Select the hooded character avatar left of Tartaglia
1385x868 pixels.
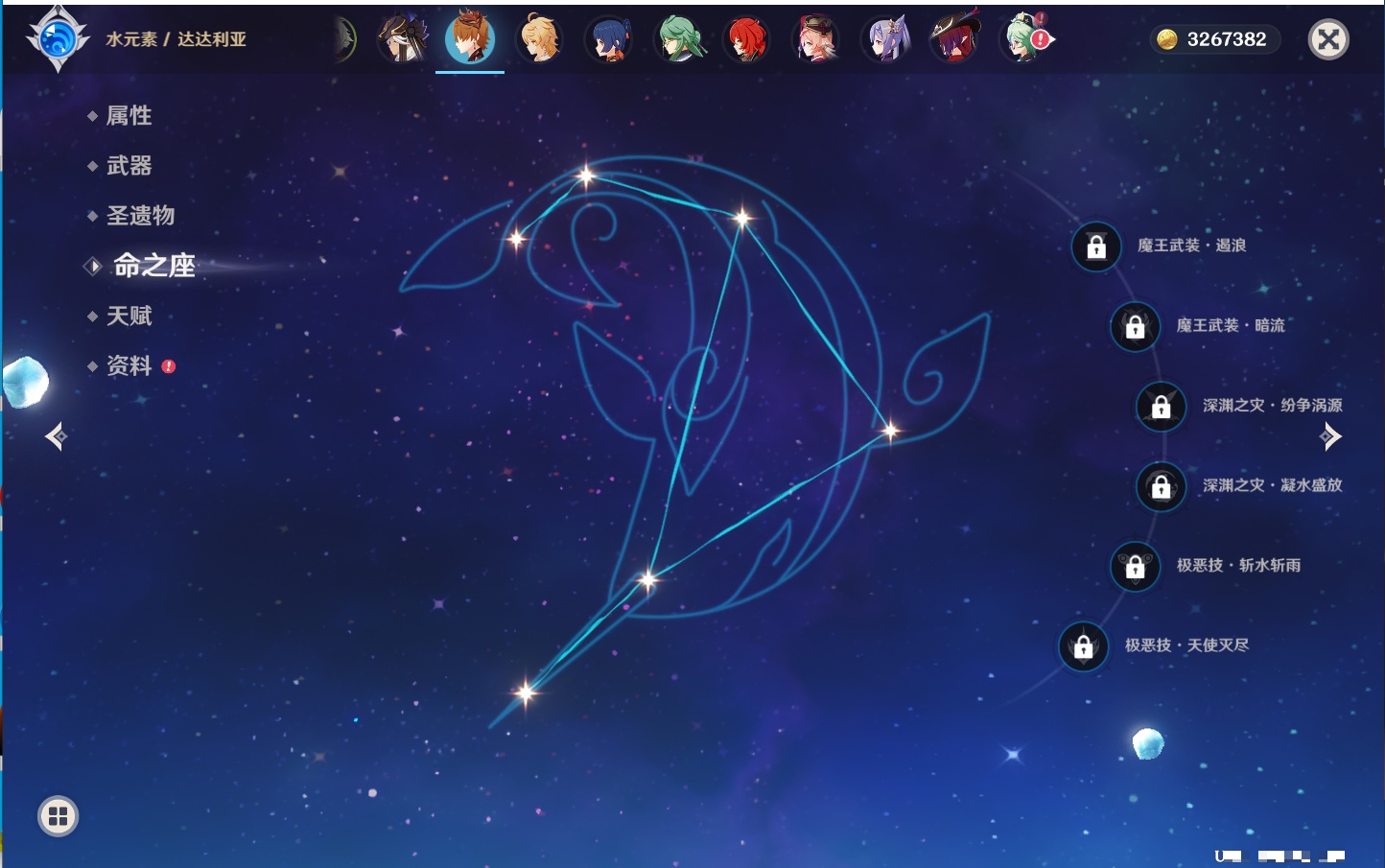click(x=402, y=40)
